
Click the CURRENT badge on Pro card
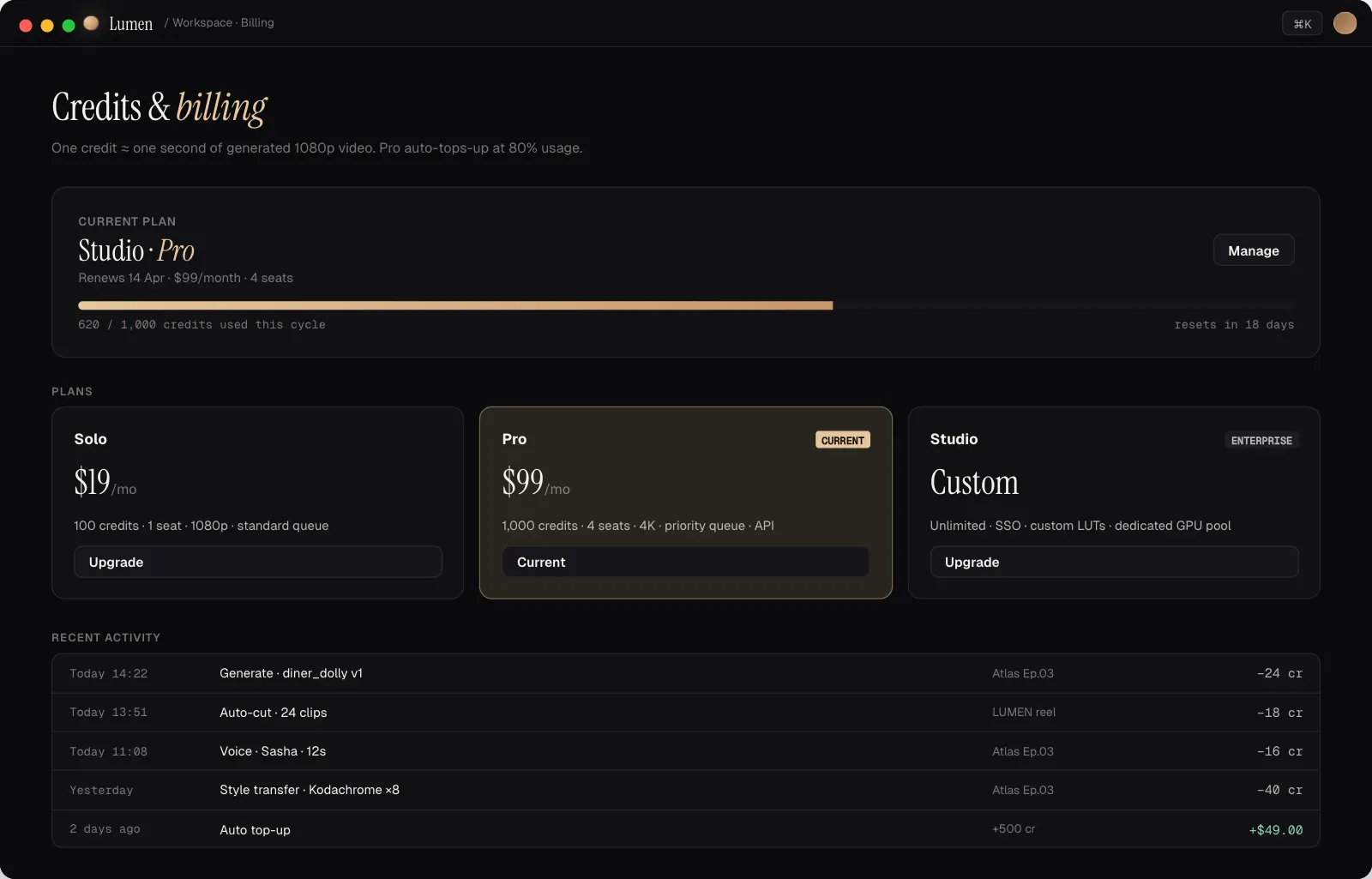point(842,440)
